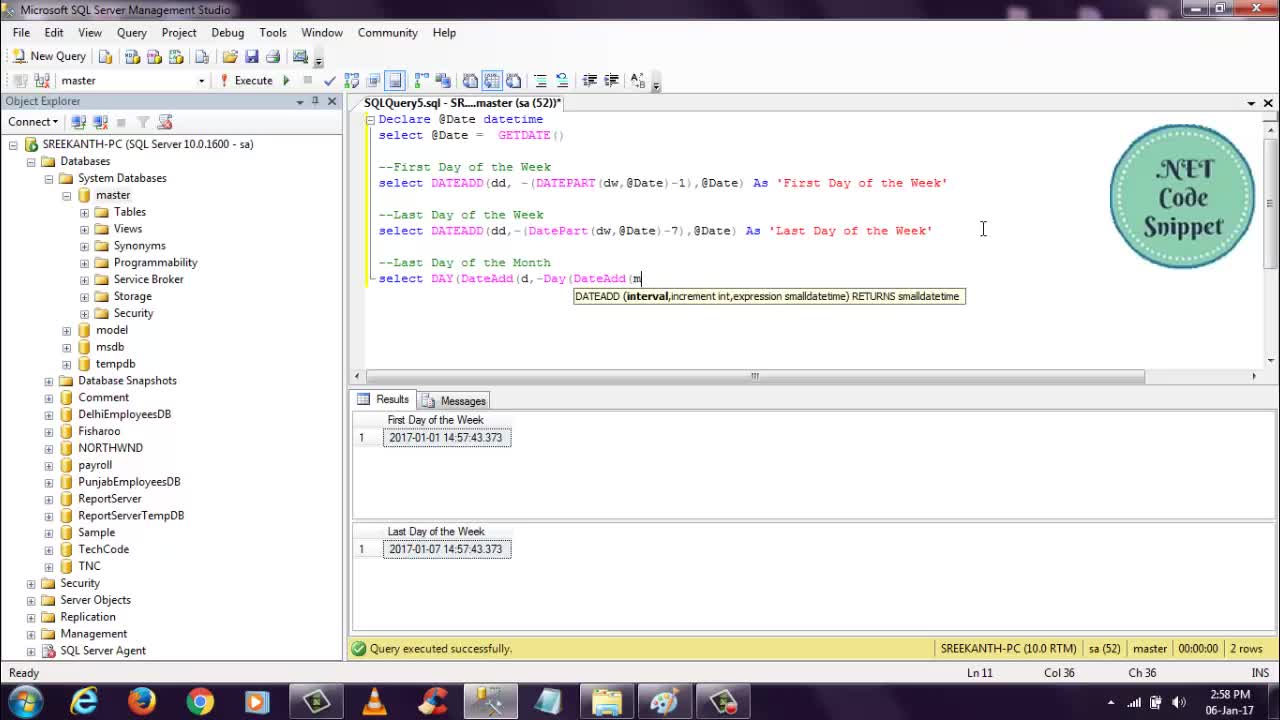Click Comment out selected lines icon
This screenshot has height=720, width=1280.
tap(540, 80)
